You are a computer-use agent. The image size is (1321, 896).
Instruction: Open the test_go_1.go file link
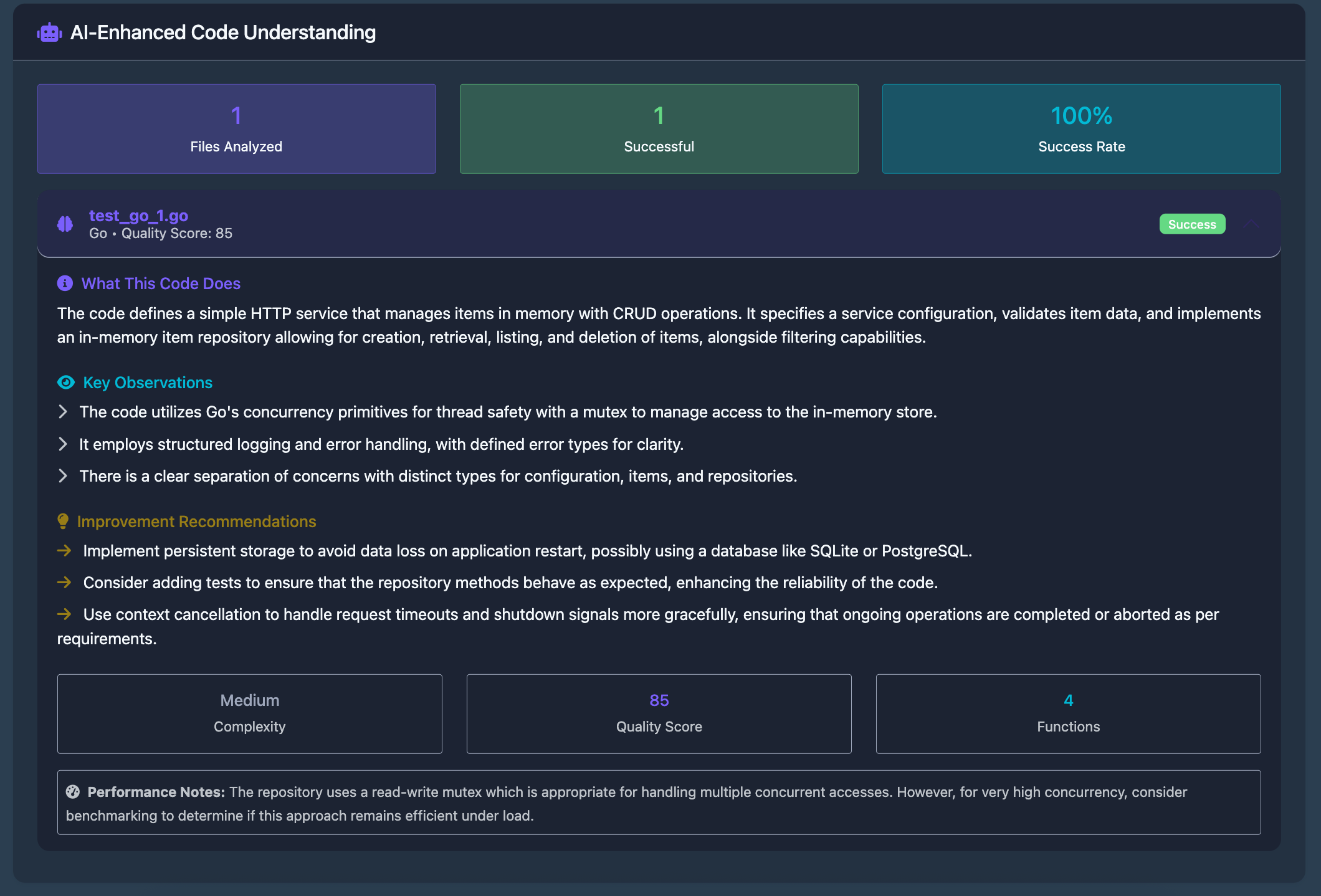[x=138, y=216]
